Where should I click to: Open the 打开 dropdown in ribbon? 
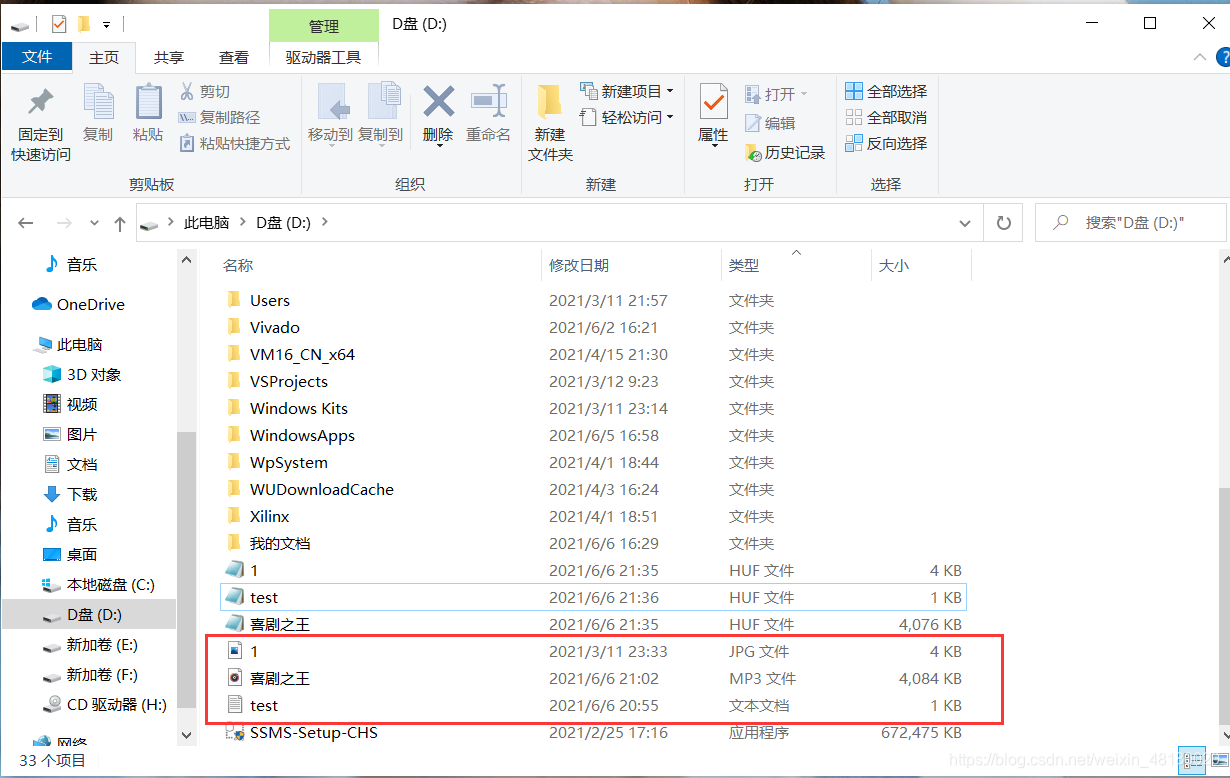[x=776, y=94]
